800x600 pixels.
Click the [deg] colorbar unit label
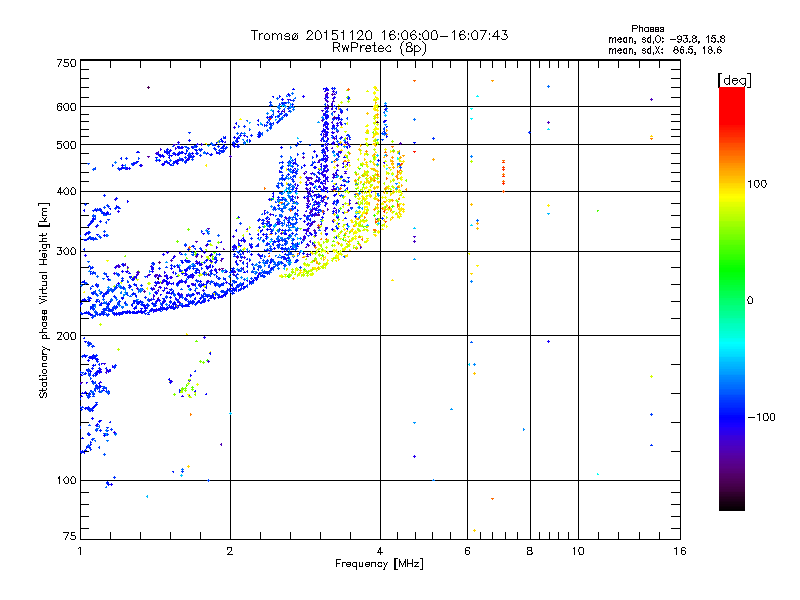pyautogui.click(x=734, y=79)
